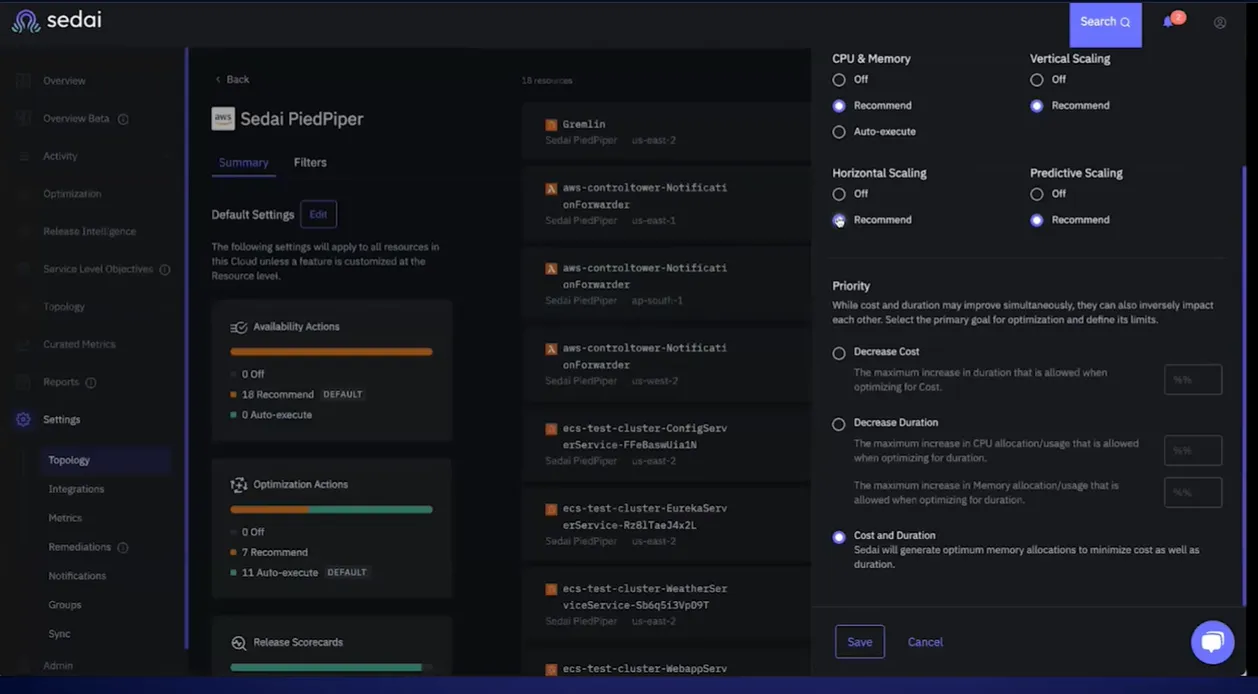Set CPU & Memory to Off
The height and width of the screenshot is (694, 1258).
point(839,80)
